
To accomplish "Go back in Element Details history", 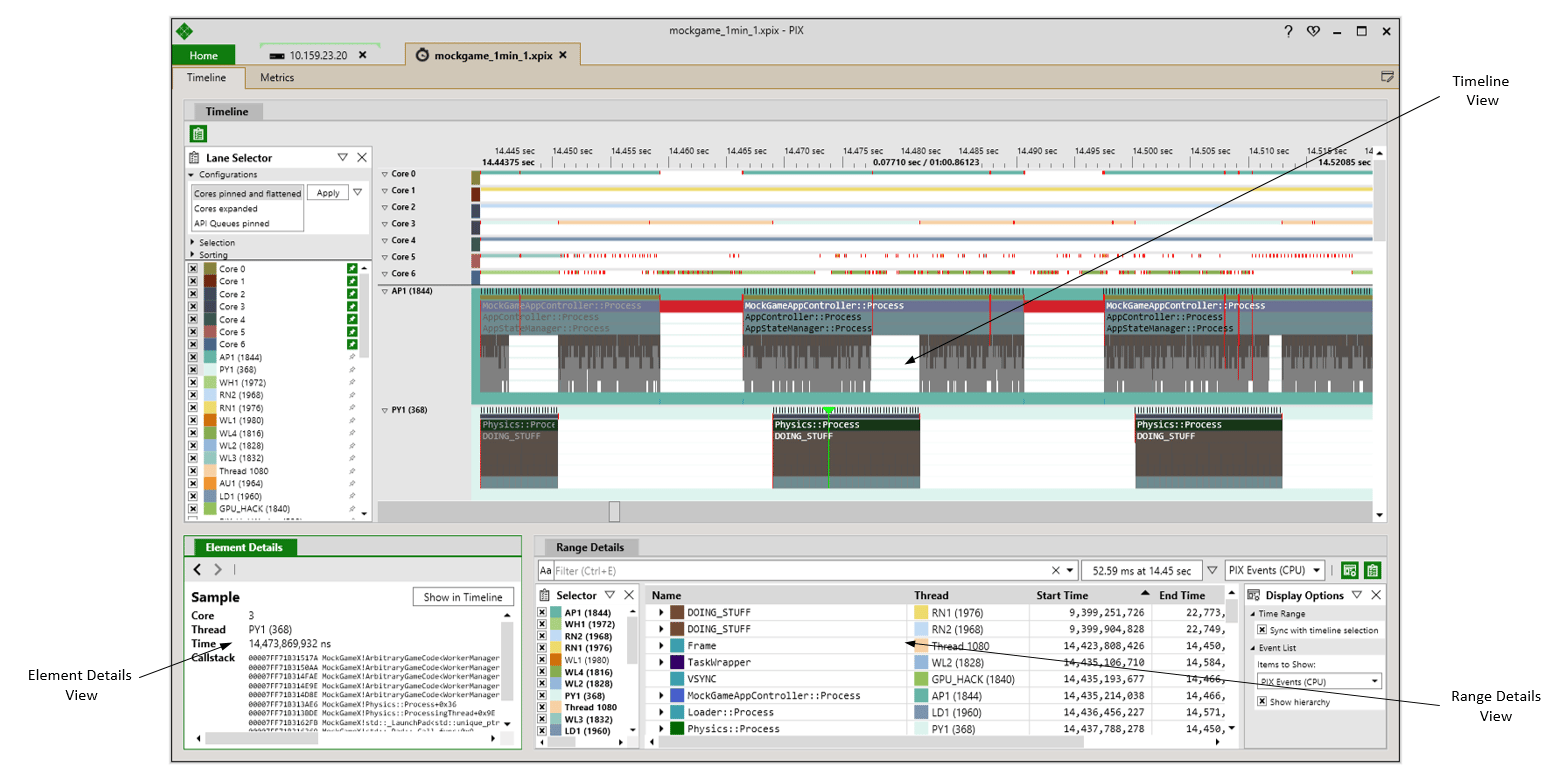I will point(197,570).
